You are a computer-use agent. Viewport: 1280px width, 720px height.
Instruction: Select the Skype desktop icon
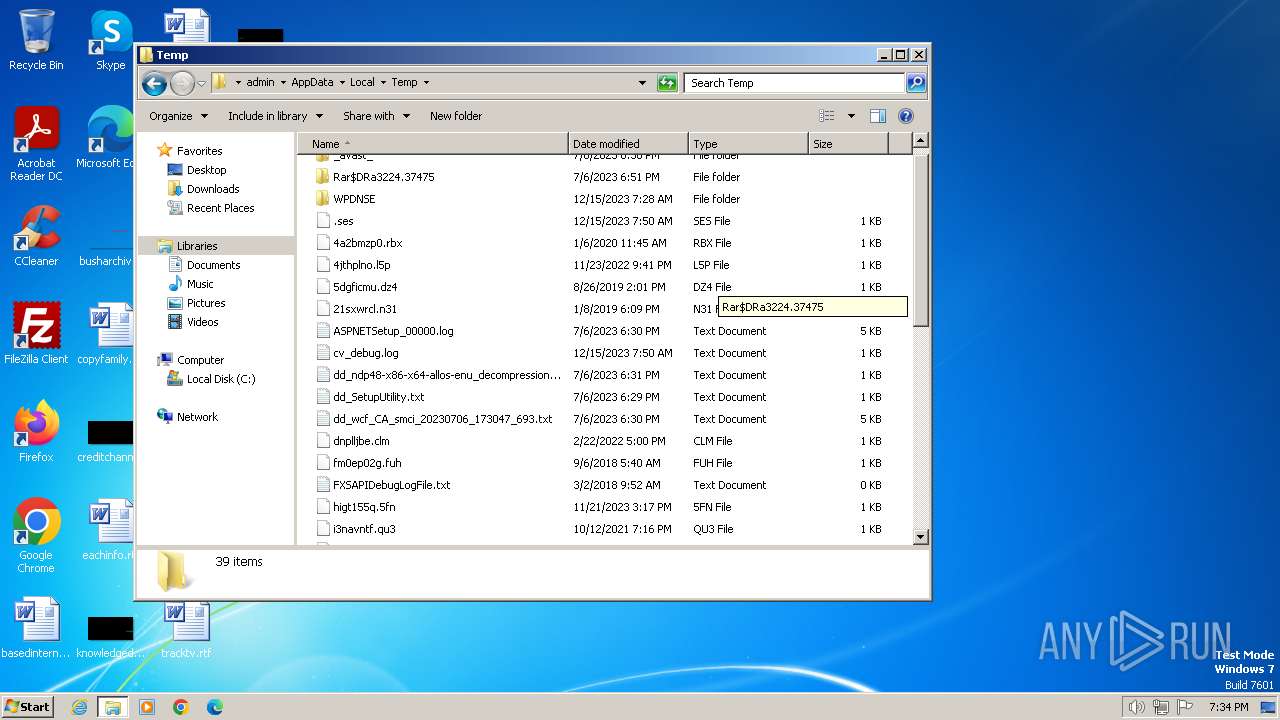pyautogui.click(x=111, y=40)
